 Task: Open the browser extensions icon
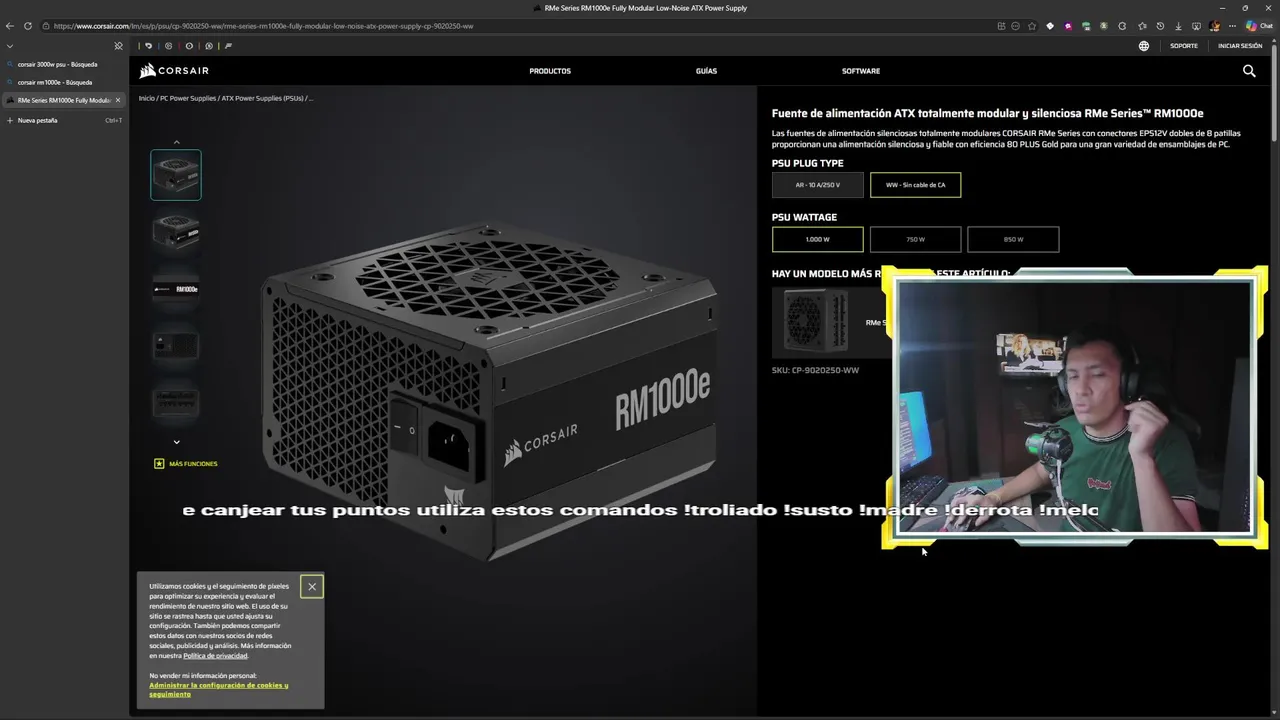tap(1122, 26)
